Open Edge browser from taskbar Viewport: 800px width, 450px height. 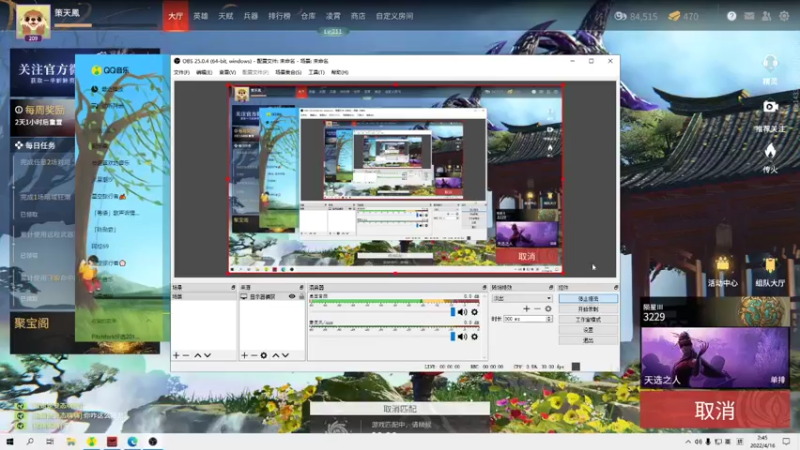tap(132, 441)
